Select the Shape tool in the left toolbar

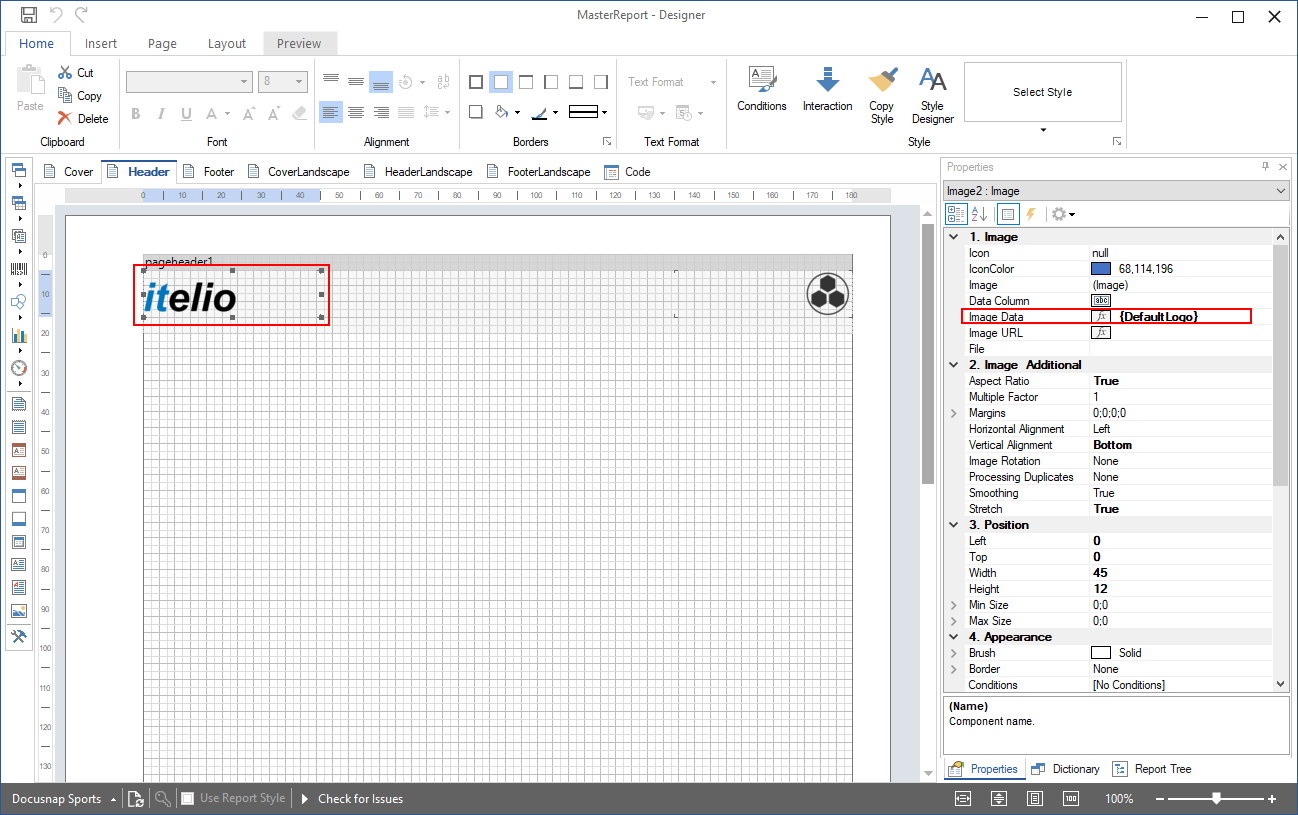(18, 302)
